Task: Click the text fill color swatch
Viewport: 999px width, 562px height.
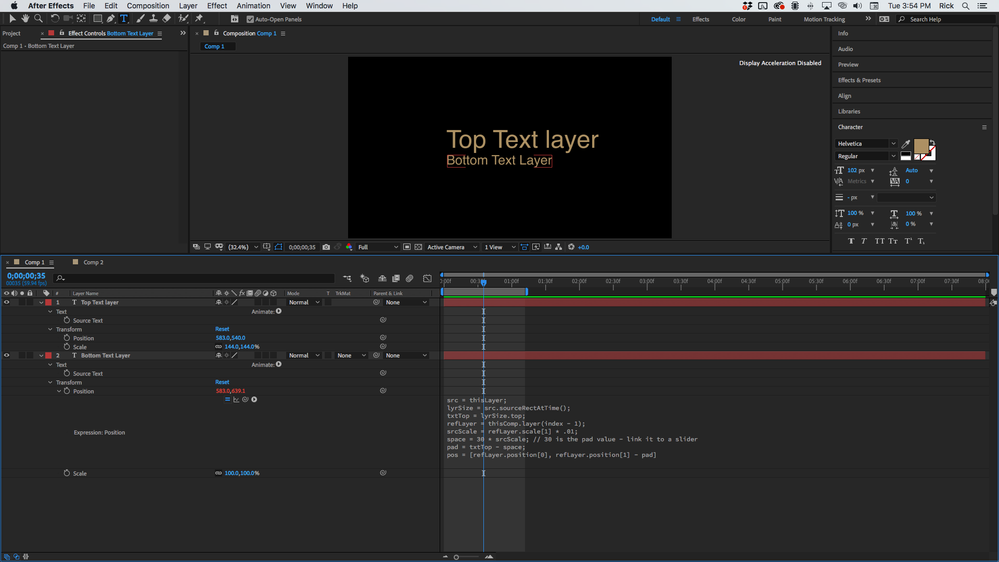Action: click(x=921, y=147)
